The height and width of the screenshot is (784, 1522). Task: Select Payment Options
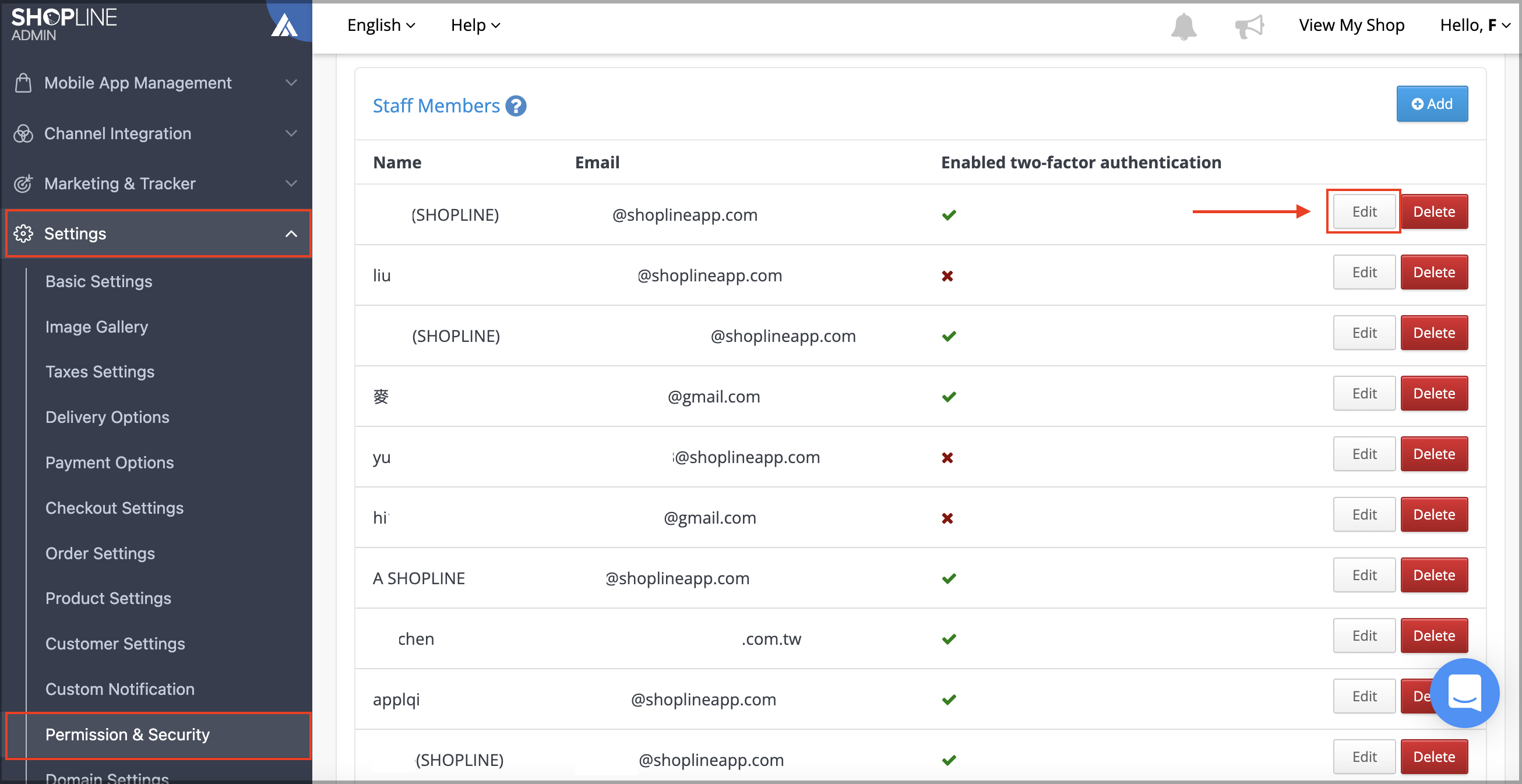(x=110, y=462)
